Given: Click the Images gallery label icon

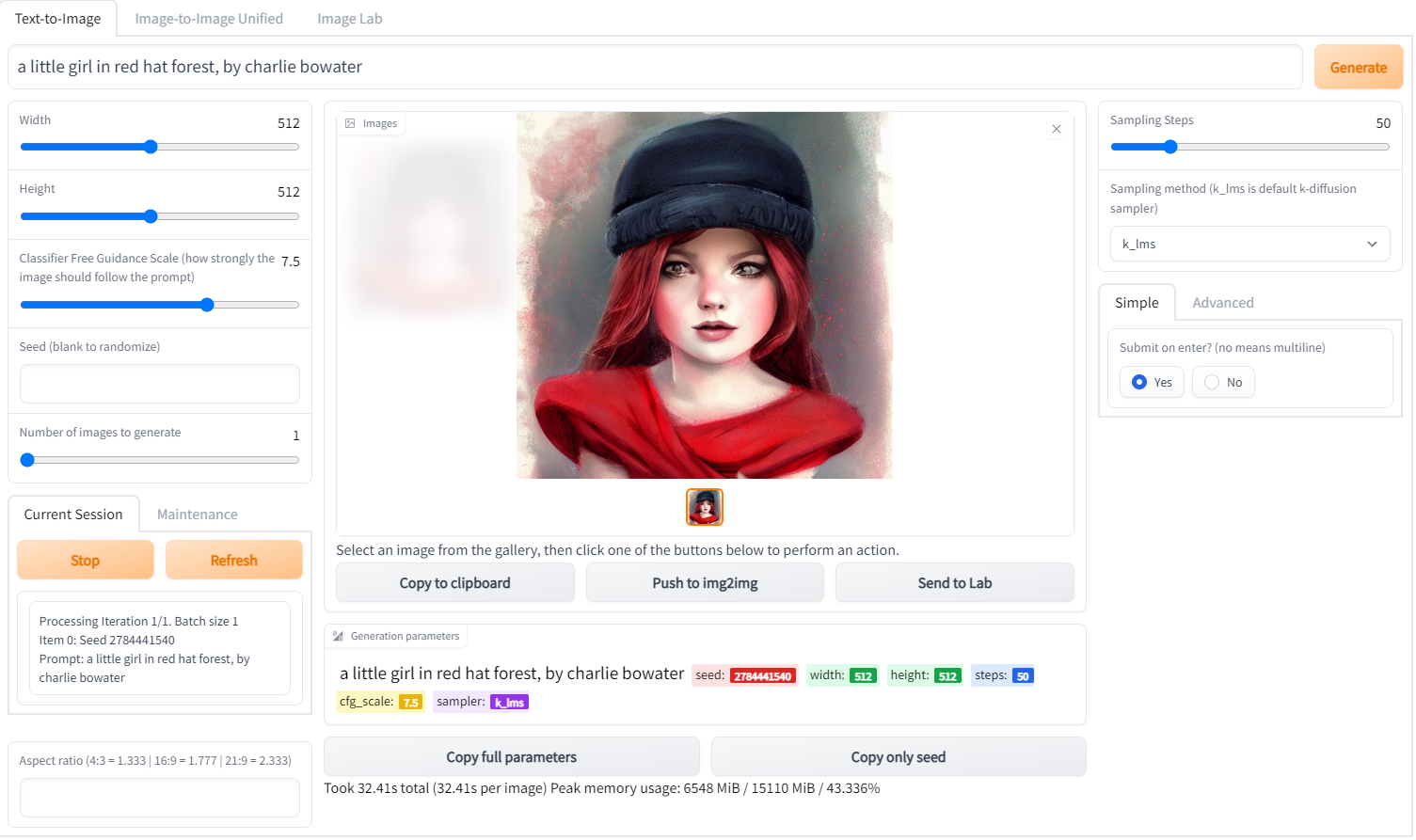Looking at the screenshot, I should click(350, 123).
